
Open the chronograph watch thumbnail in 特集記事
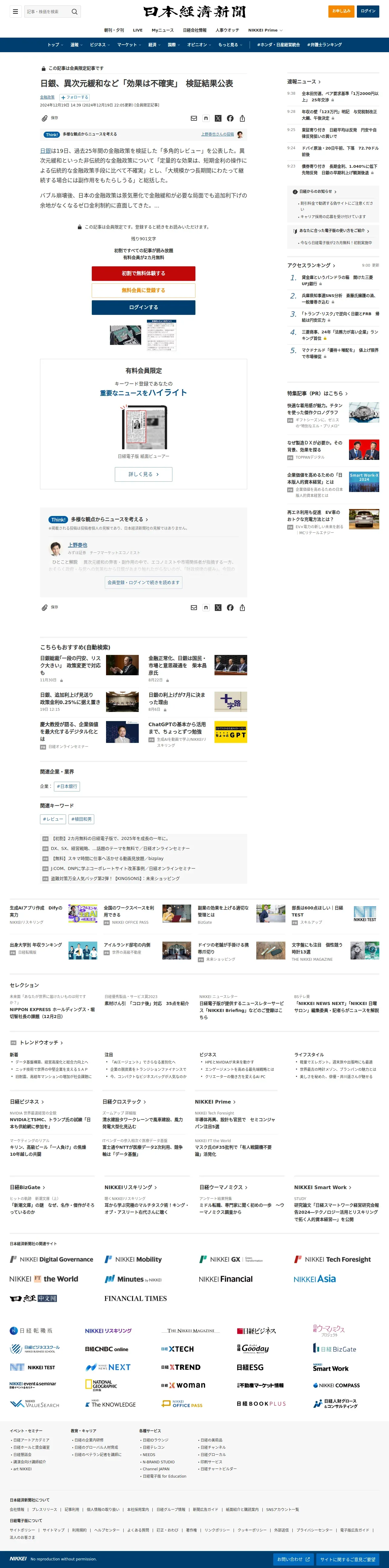click(x=364, y=413)
